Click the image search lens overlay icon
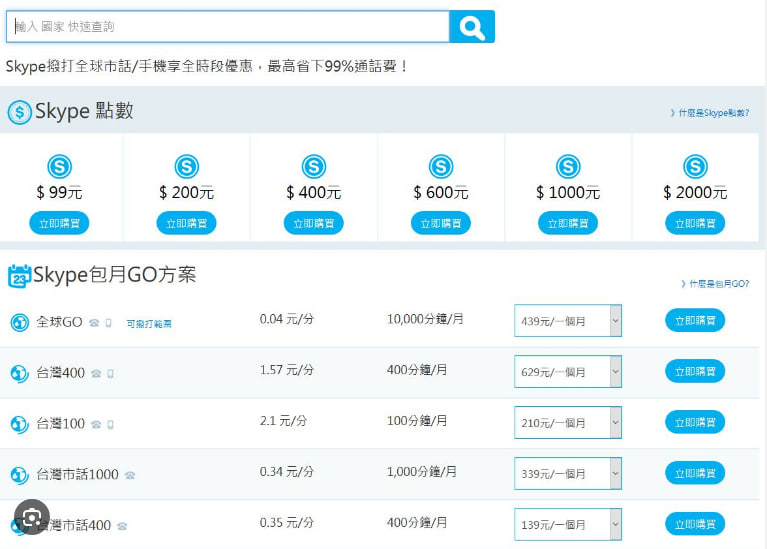This screenshot has width=767, height=549. 32,517
